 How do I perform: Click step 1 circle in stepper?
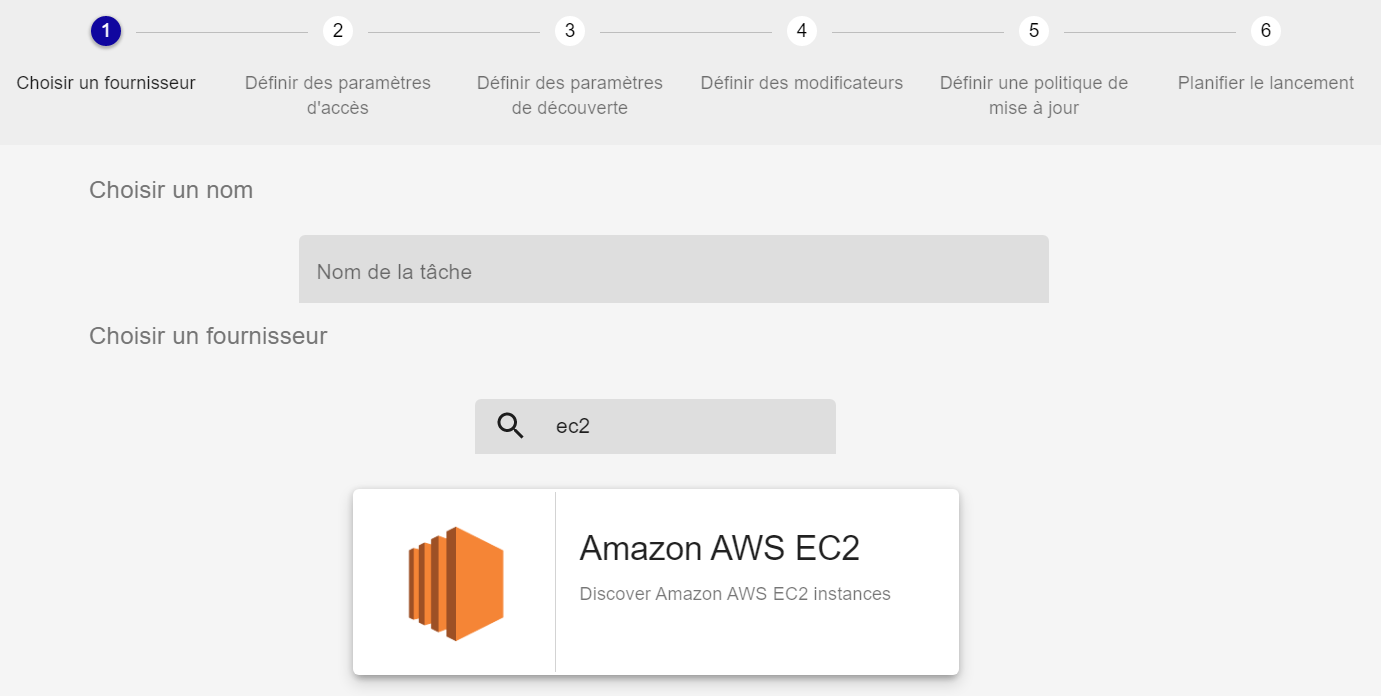[x=106, y=31]
